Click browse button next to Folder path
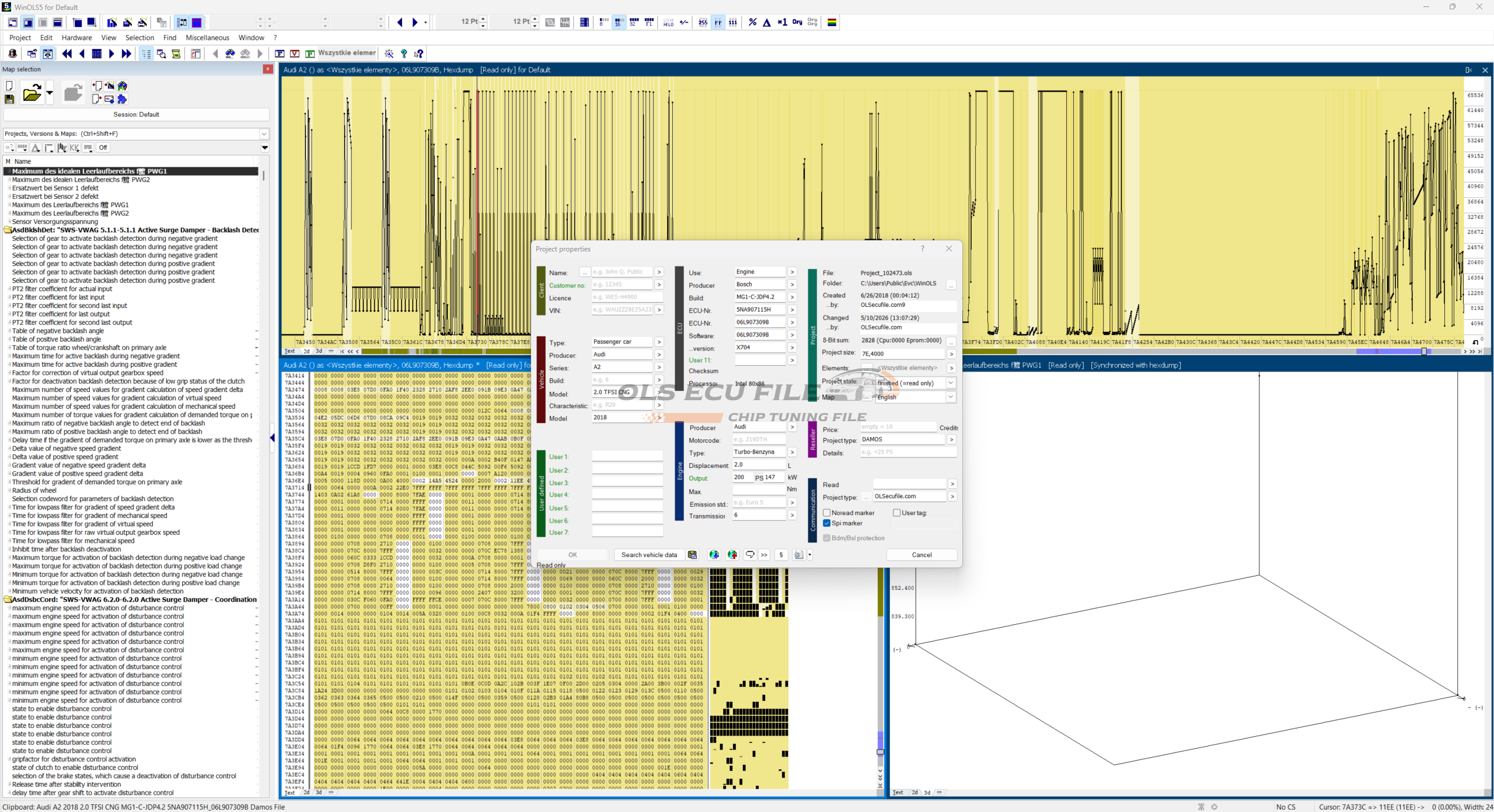The height and width of the screenshot is (812, 1494). (x=951, y=285)
